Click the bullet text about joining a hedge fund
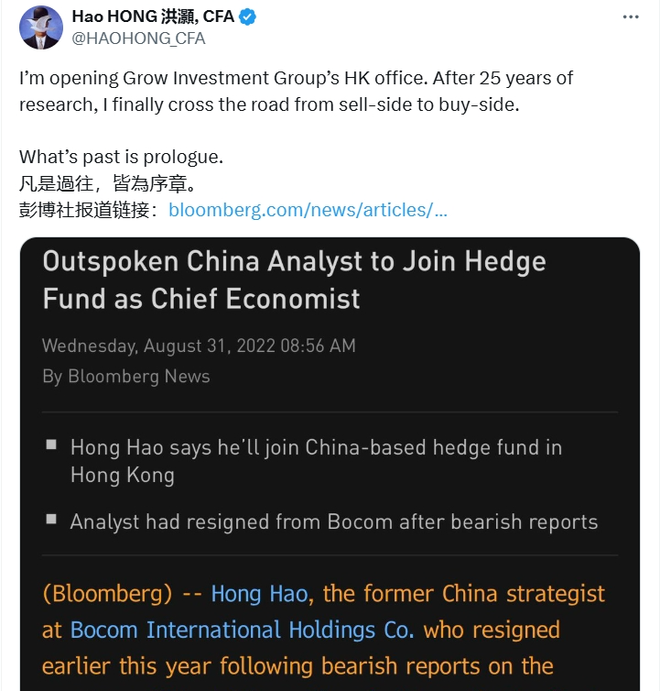Screen dimensions: 660x691 [316, 460]
